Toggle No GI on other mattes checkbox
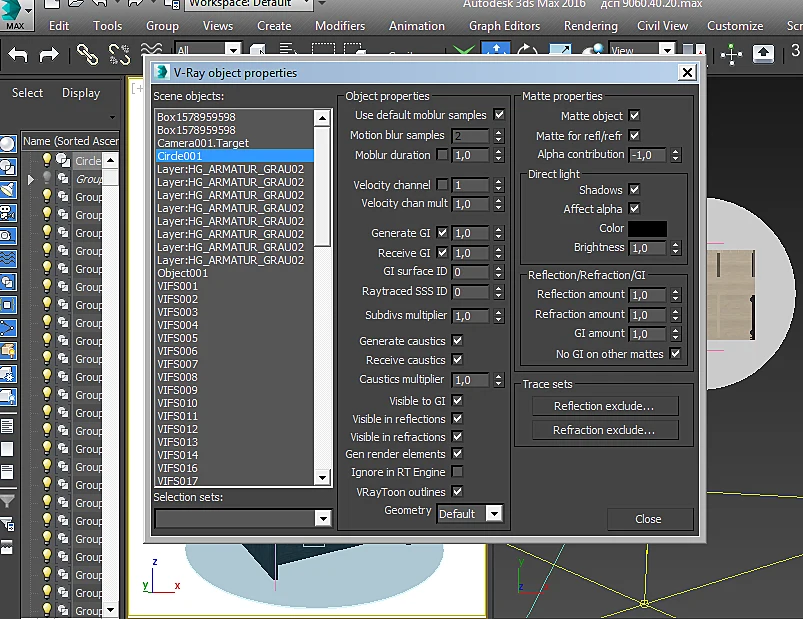Image resolution: width=803 pixels, height=619 pixels. click(x=675, y=354)
